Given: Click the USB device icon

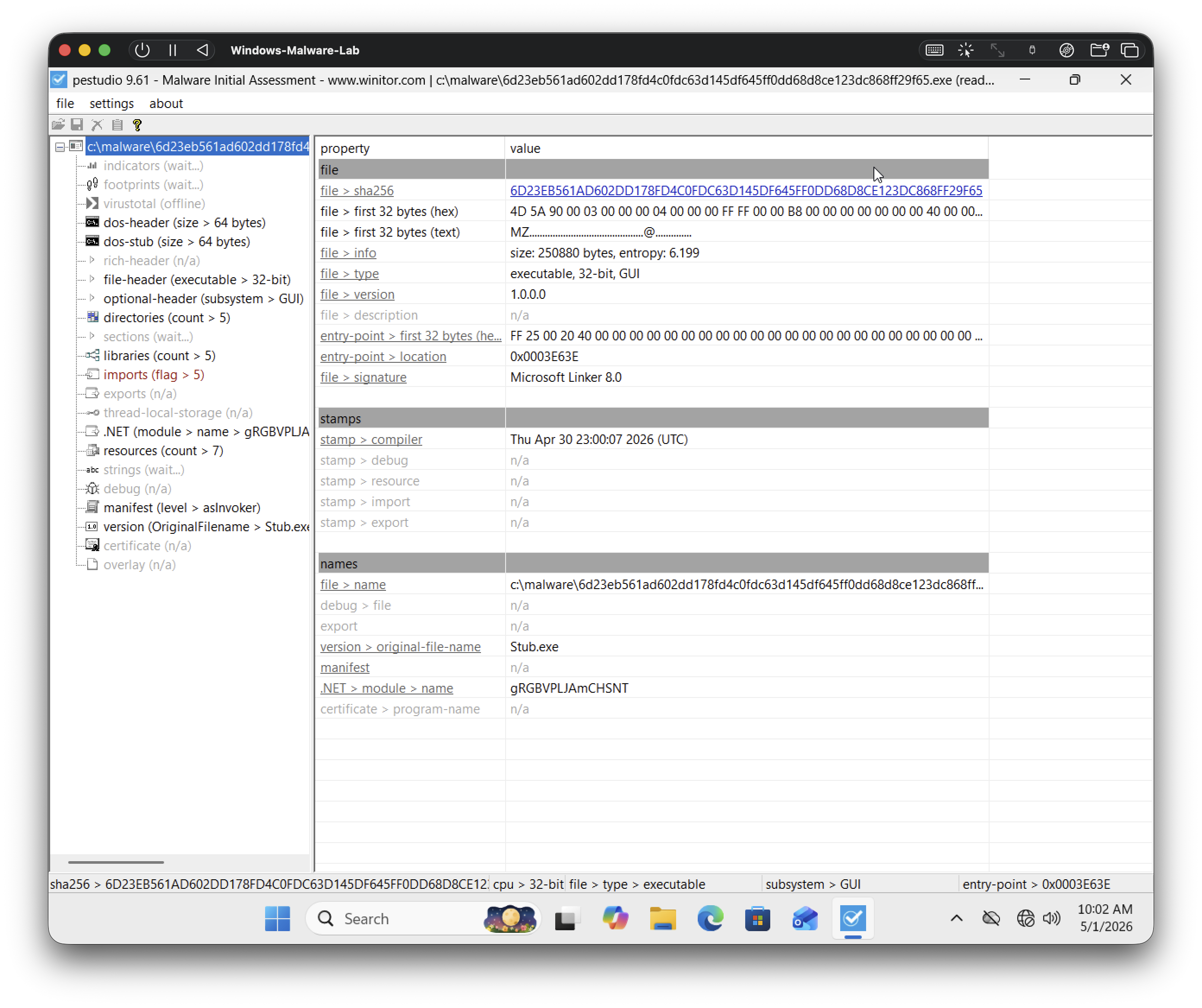Looking at the screenshot, I should 1032,51.
